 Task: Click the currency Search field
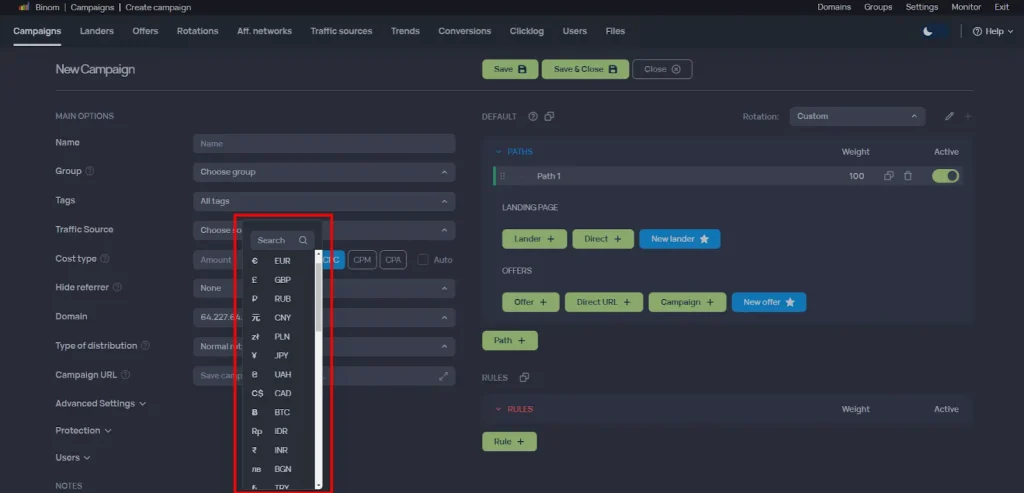point(282,240)
